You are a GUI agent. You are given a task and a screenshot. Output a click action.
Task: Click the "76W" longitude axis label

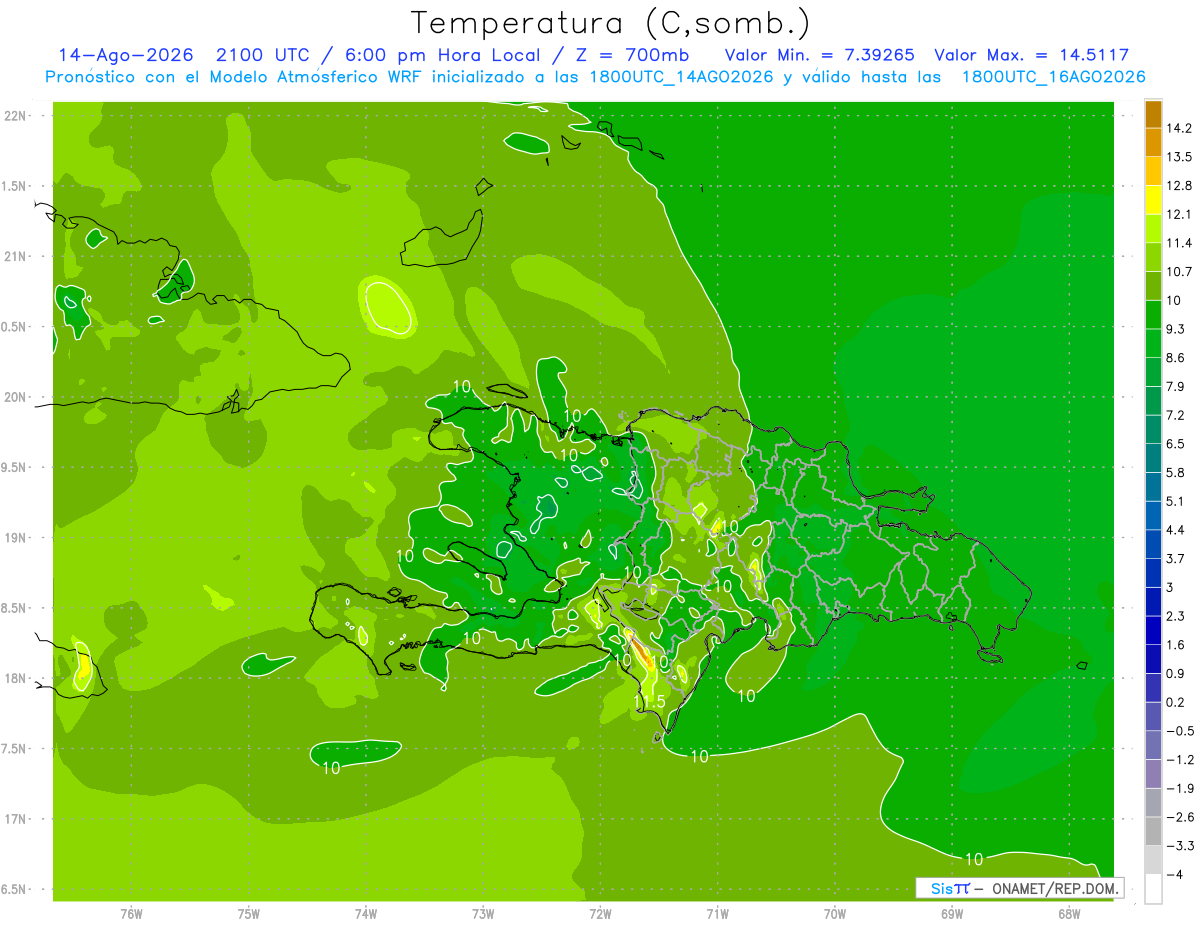(131, 914)
